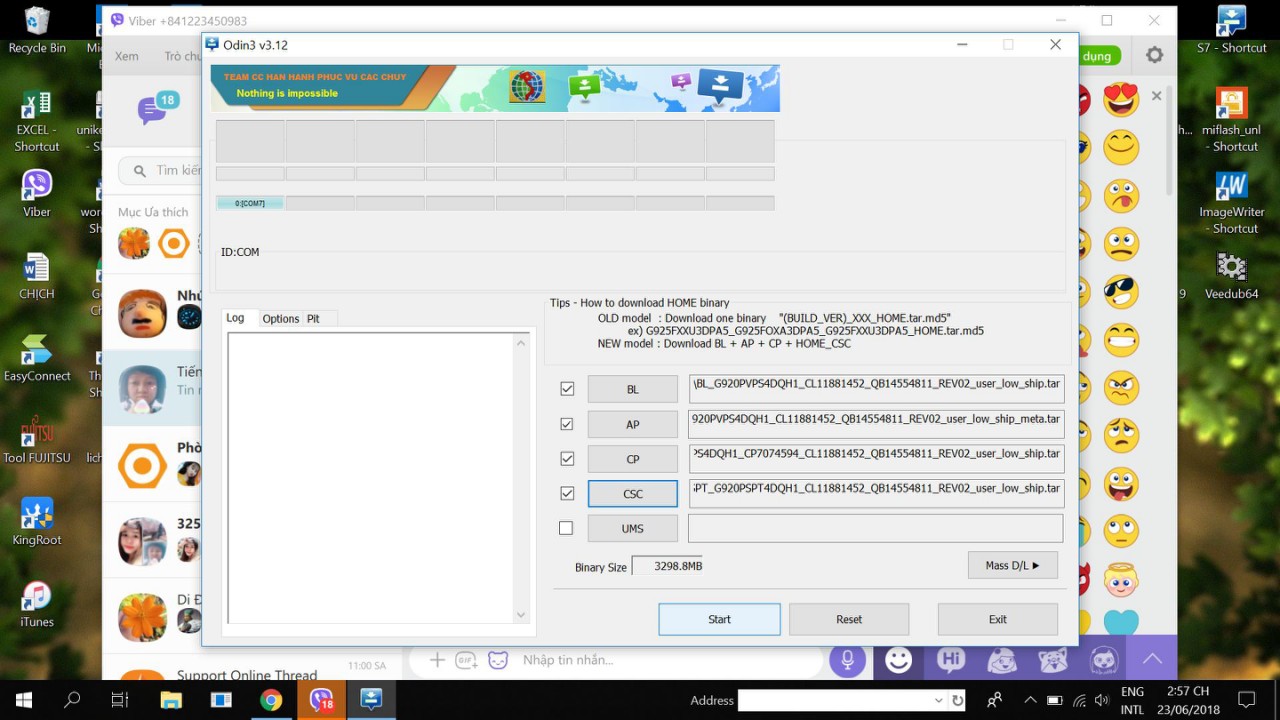This screenshot has width=1280, height=720.
Task: Click the BL file path field
Action: point(876,389)
